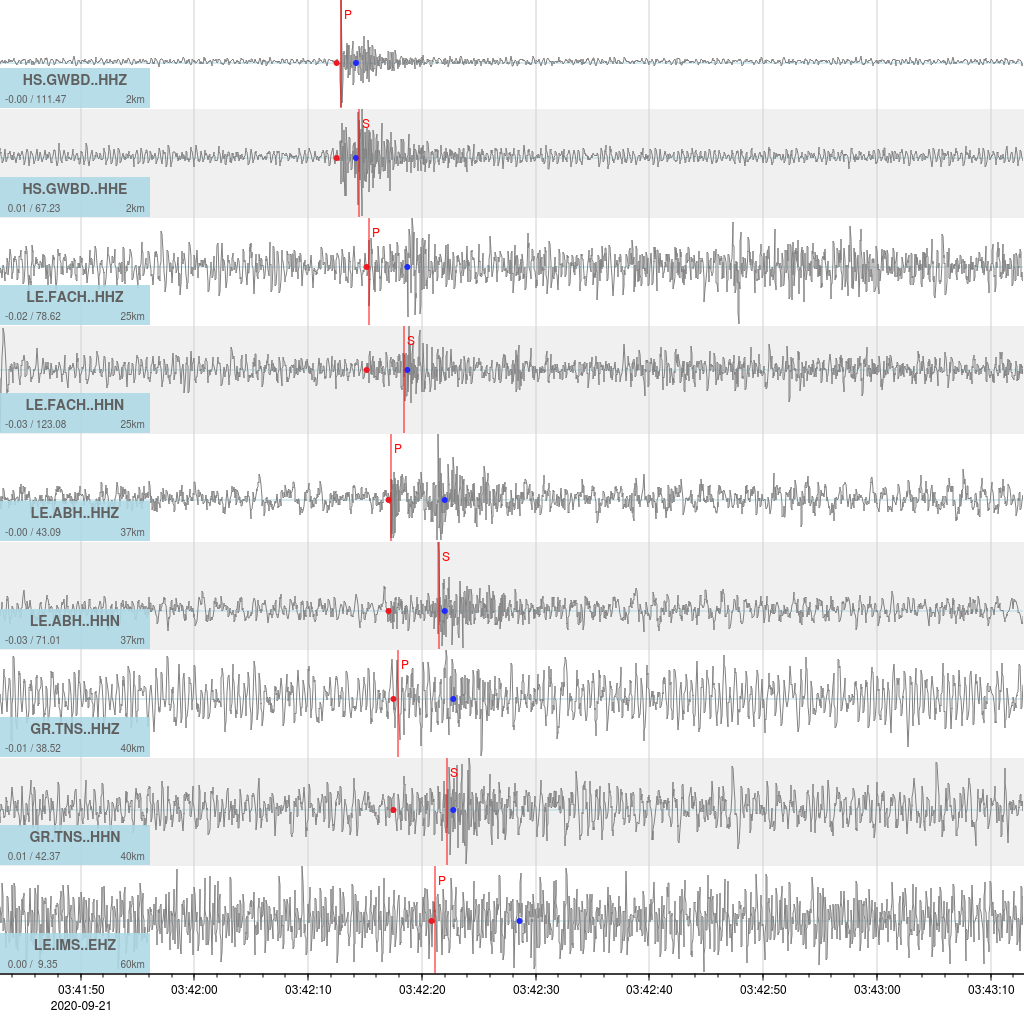Select the HS.GWBD..HHZ channel label

[x=75, y=81]
